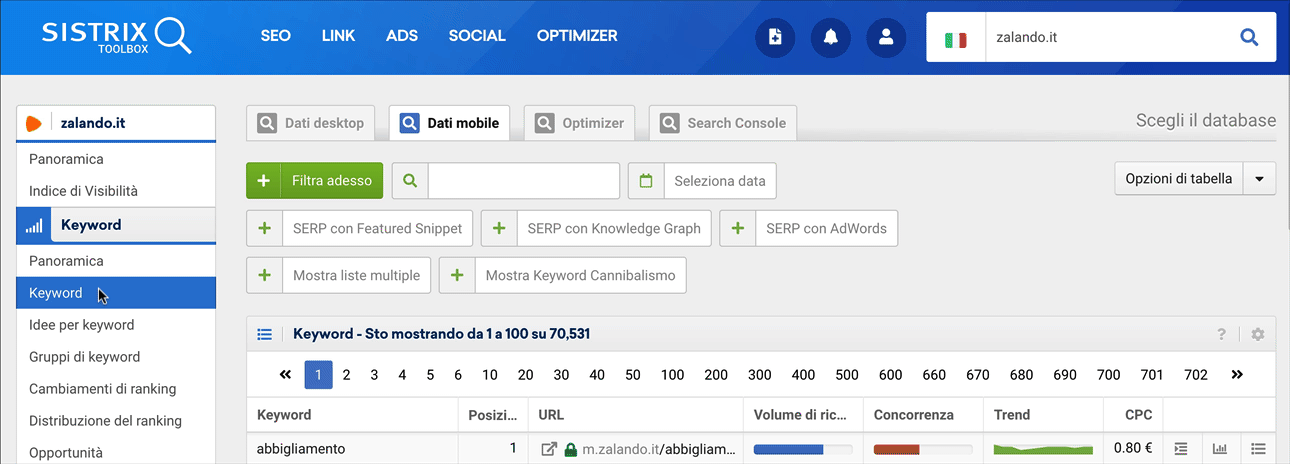1290x464 pixels.
Task: Click the green plus on Filtra adesso
Action: pyautogui.click(x=264, y=181)
